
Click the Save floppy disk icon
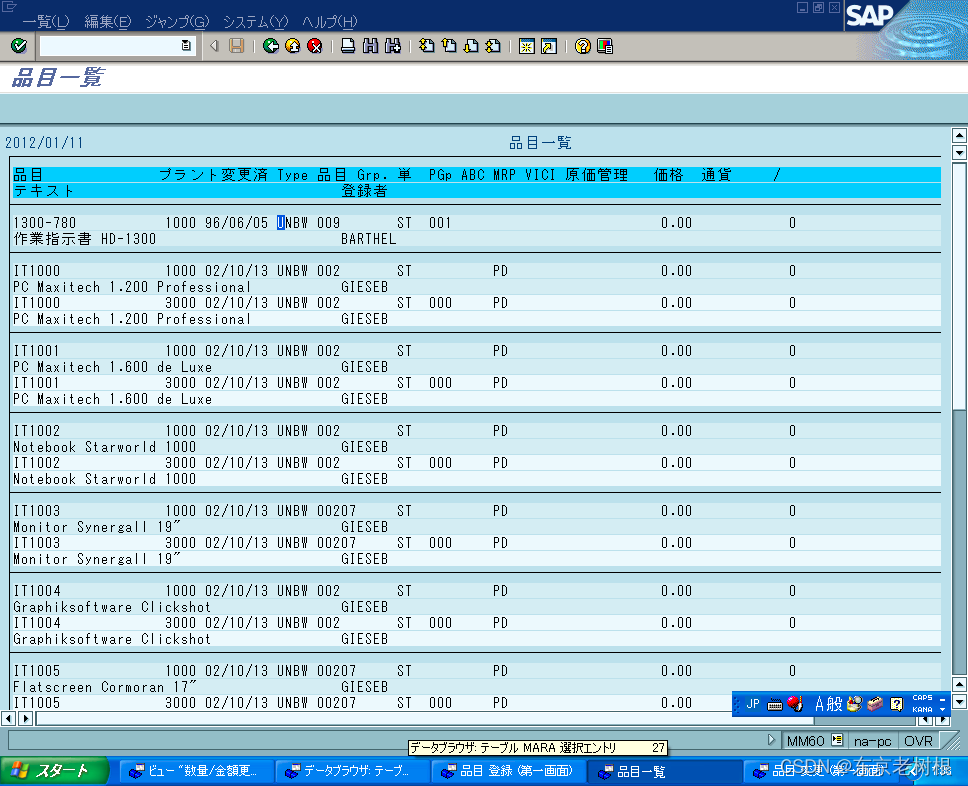(x=236, y=46)
